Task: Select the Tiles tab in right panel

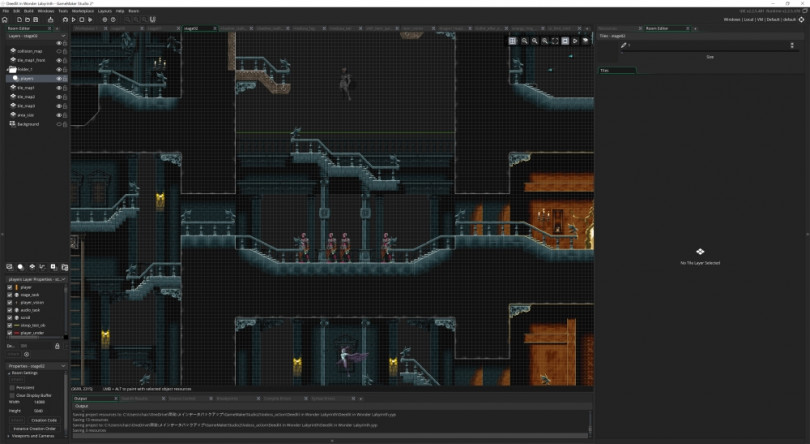Action: [x=617, y=70]
